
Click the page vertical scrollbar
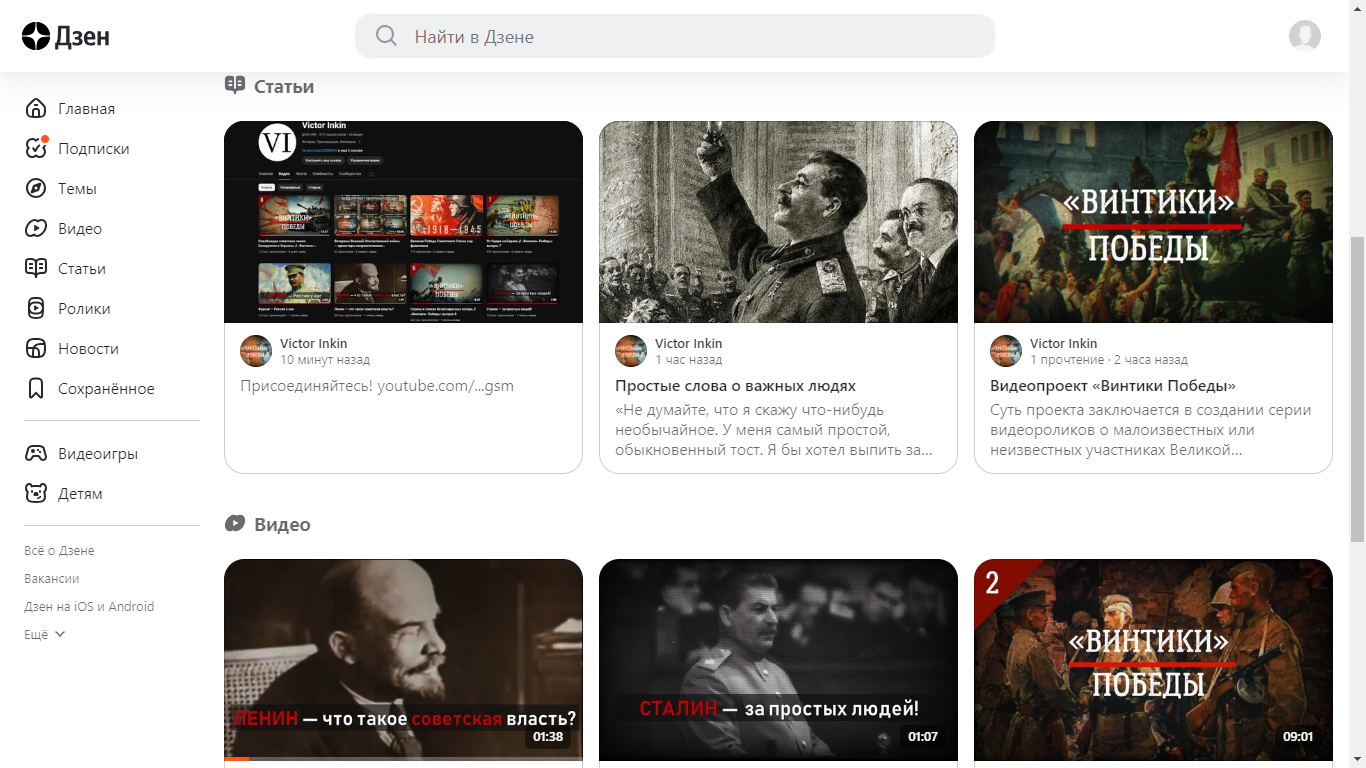1357,390
